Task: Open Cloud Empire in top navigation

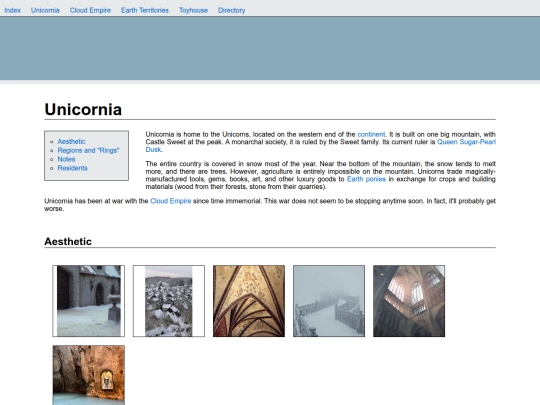Action: (90, 10)
